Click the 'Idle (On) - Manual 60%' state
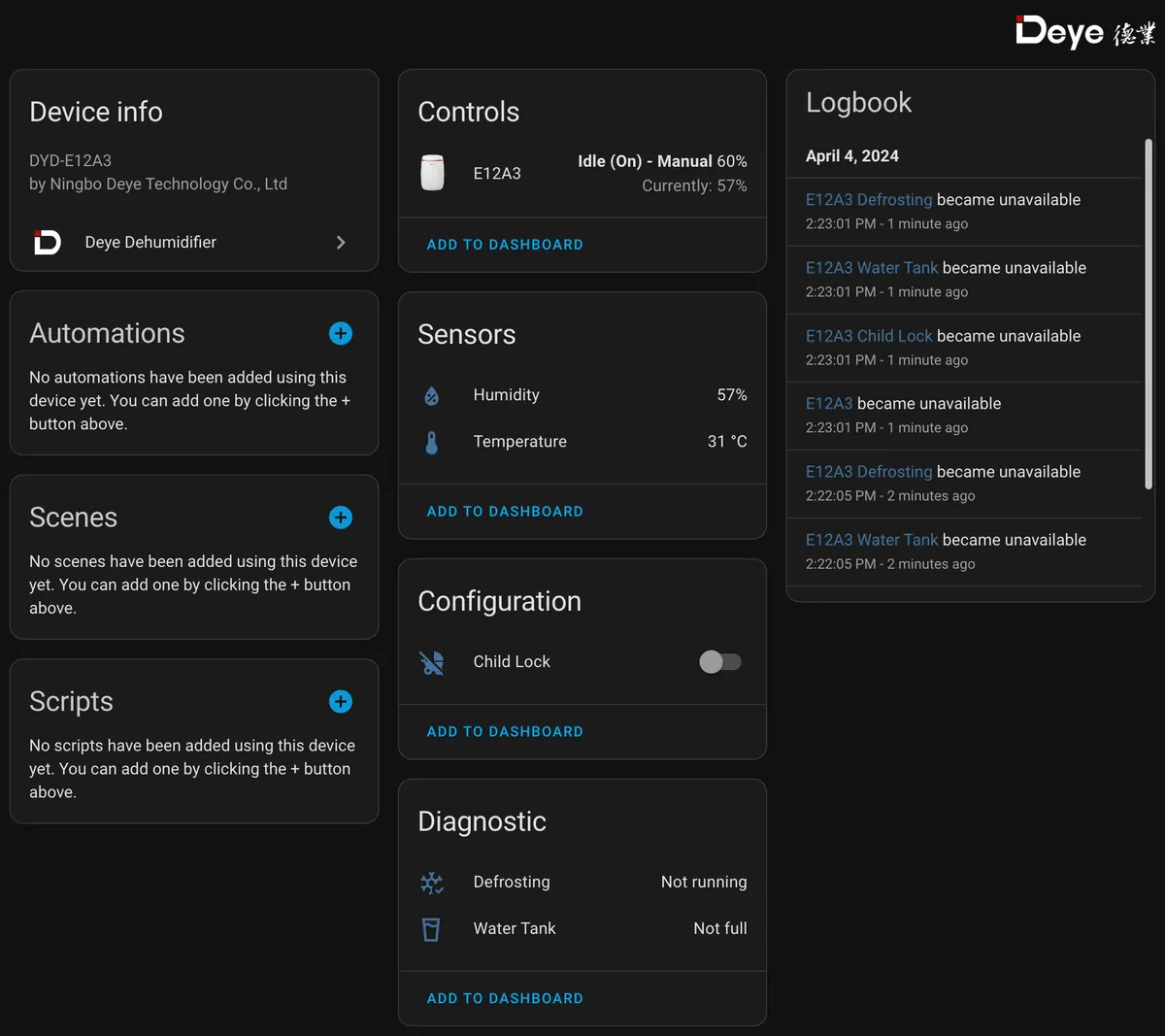This screenshot has height=1036, width=1165. tap(662, 161)
